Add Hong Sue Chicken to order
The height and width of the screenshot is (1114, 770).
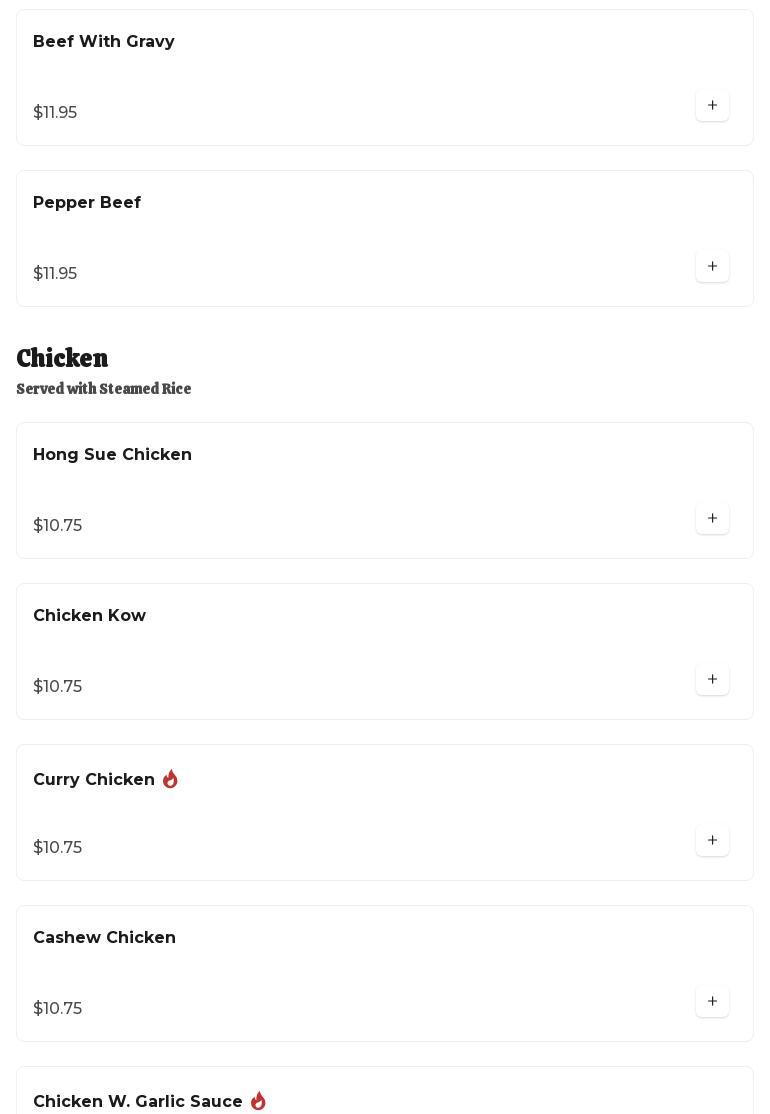tap(712, 519)
